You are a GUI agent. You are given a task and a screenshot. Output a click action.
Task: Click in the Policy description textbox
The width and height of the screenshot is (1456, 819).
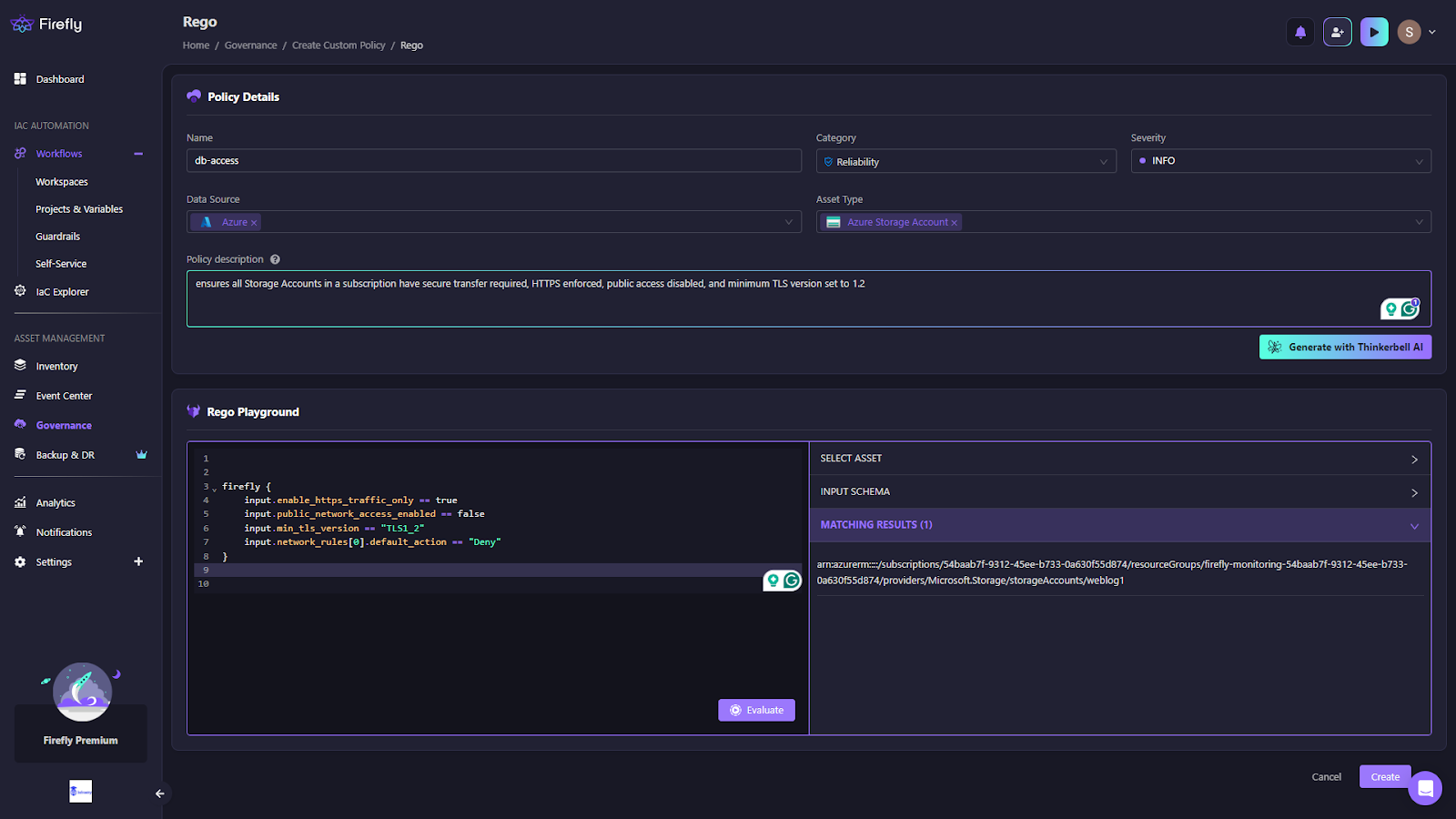pos(809,298)
